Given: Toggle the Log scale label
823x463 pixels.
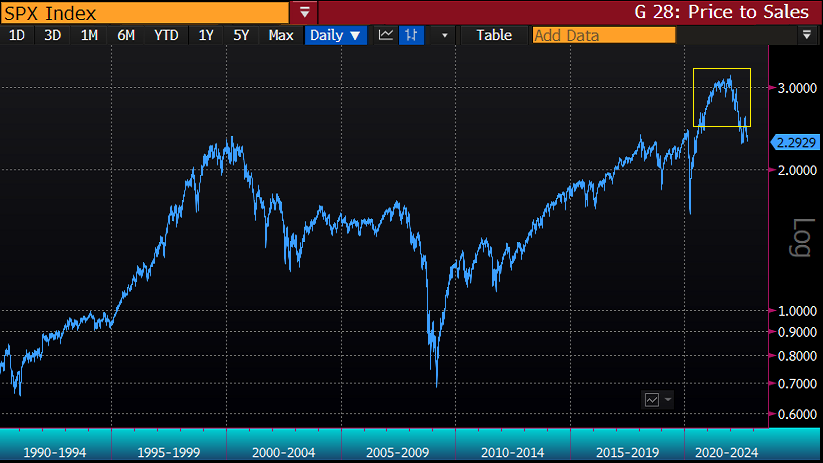Looking at the screenshot, I should coord(803,237).
